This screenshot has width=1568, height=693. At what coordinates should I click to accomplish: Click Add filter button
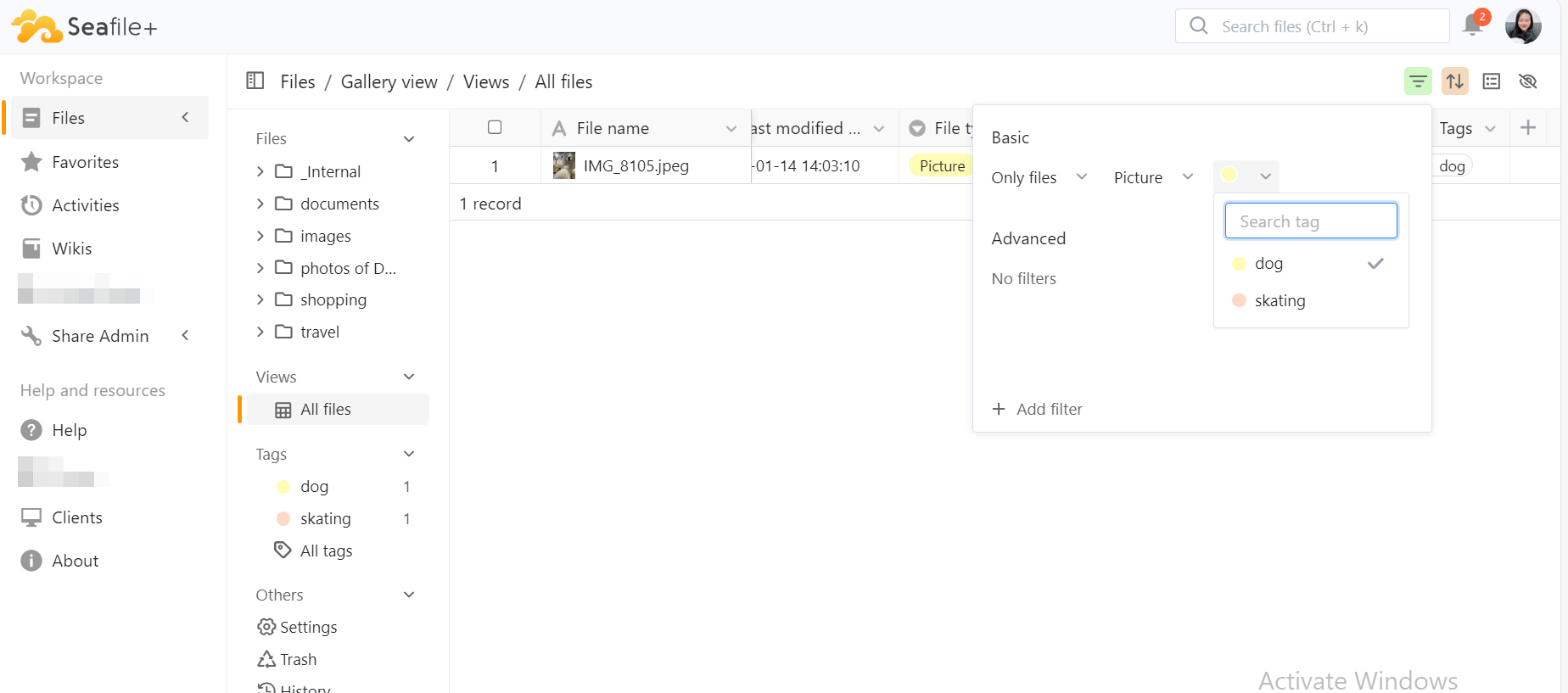[x=1038, y=409]
